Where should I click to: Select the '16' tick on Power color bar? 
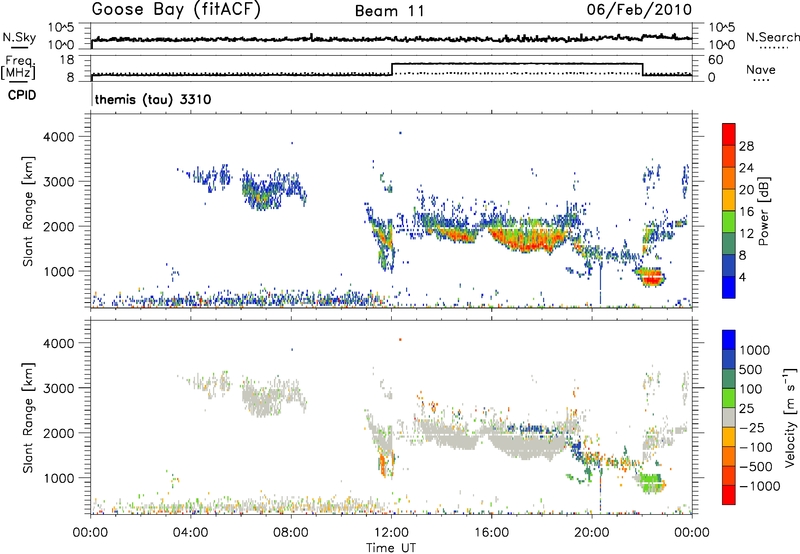pyautogui.click(x=746, y=212)
